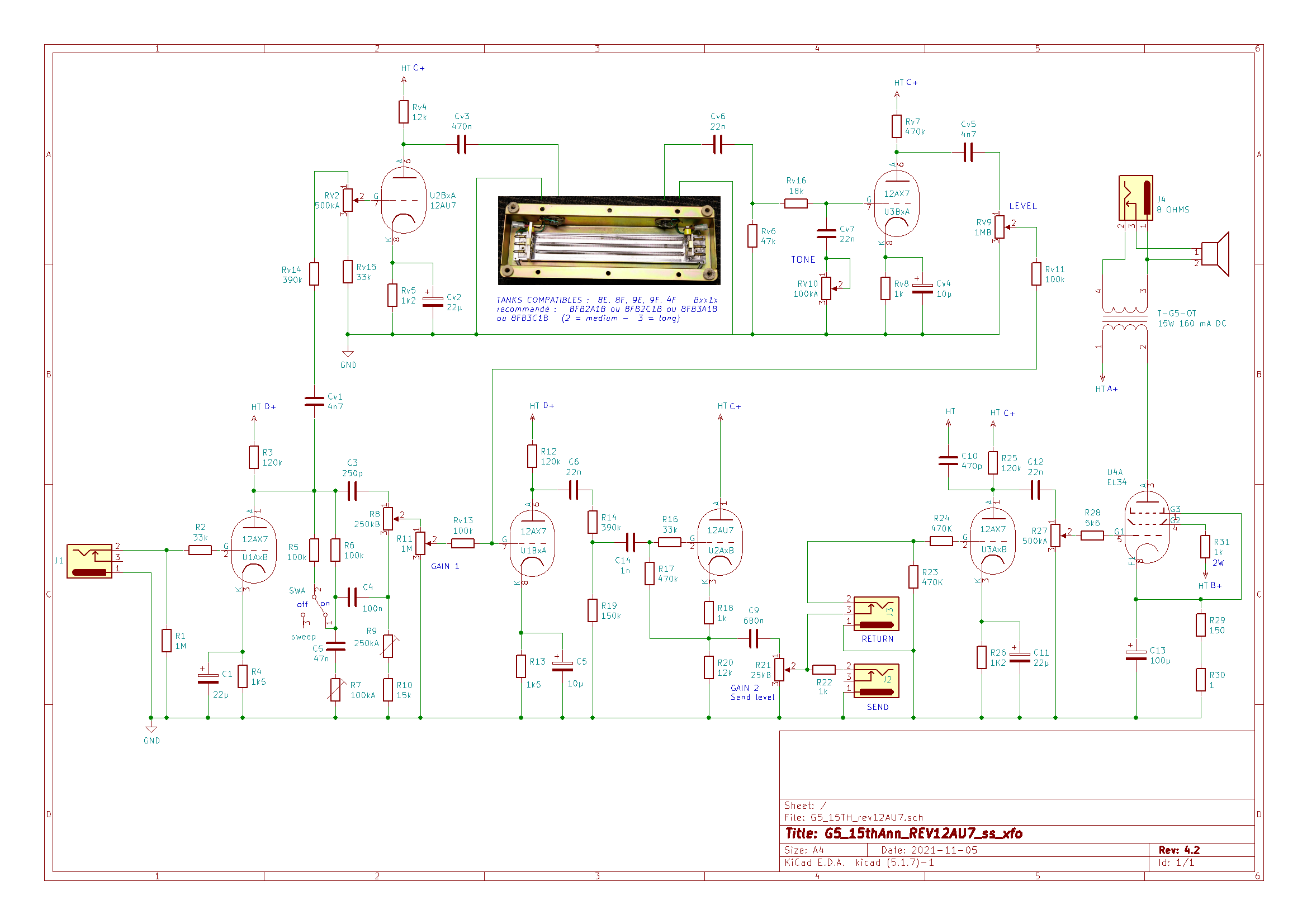Image resolution: width=1307 pixels, height=924 pixels.
Task: Pick the U1BxA 12AX7 tube symbol
Action: coord(532,543)
